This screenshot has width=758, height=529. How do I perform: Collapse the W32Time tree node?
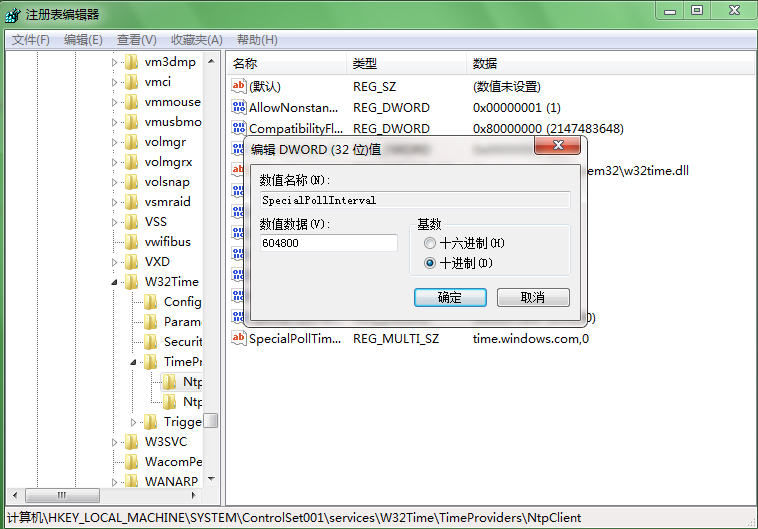[115, 282]
